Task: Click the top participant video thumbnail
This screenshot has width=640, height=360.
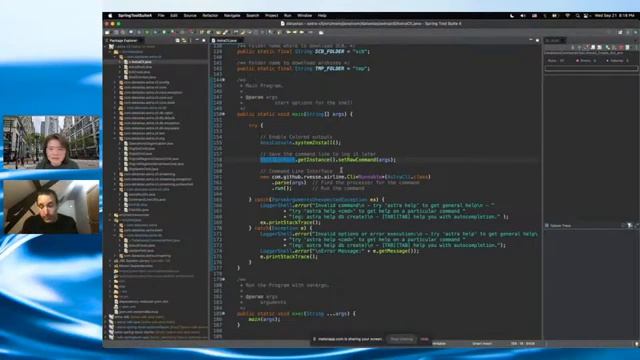Action: [51, 142]
